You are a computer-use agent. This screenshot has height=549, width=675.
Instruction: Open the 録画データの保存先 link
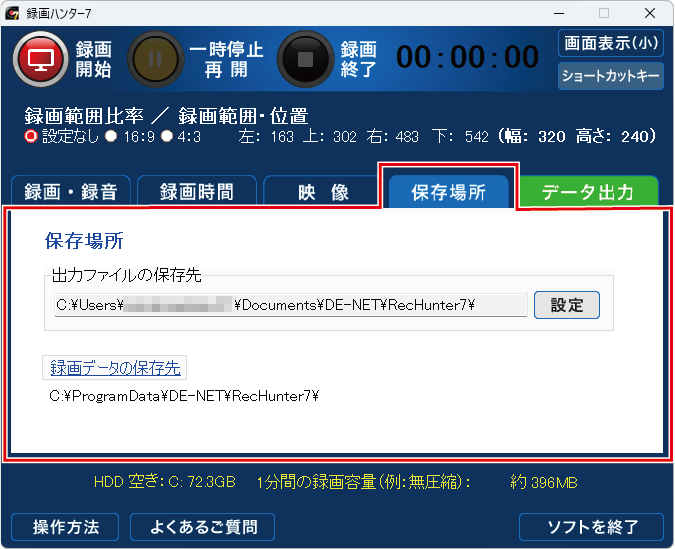[115, 368]
